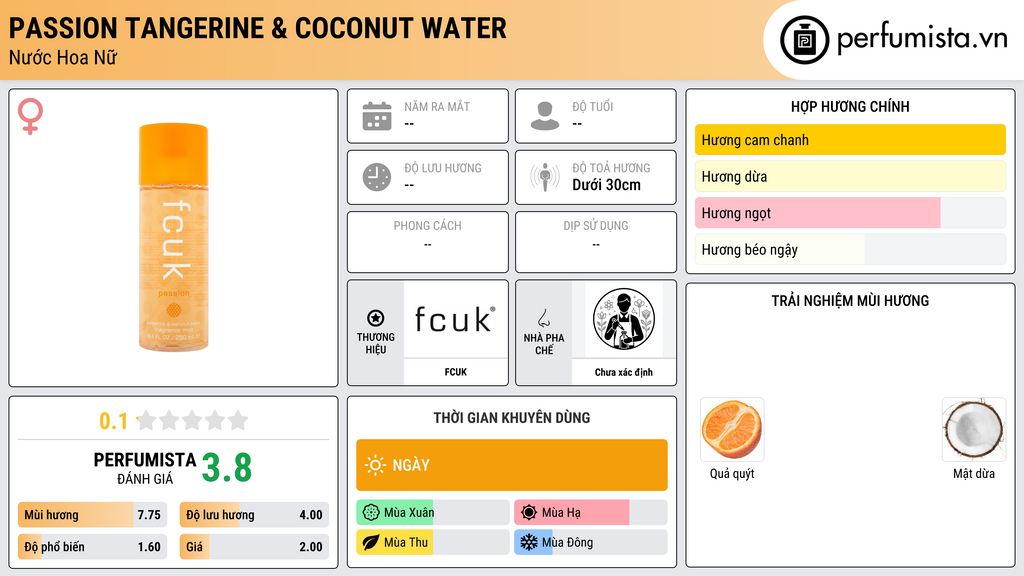
Task: Click the Mùa Đông snowflake season bar
Action: (x=590, y=542)
